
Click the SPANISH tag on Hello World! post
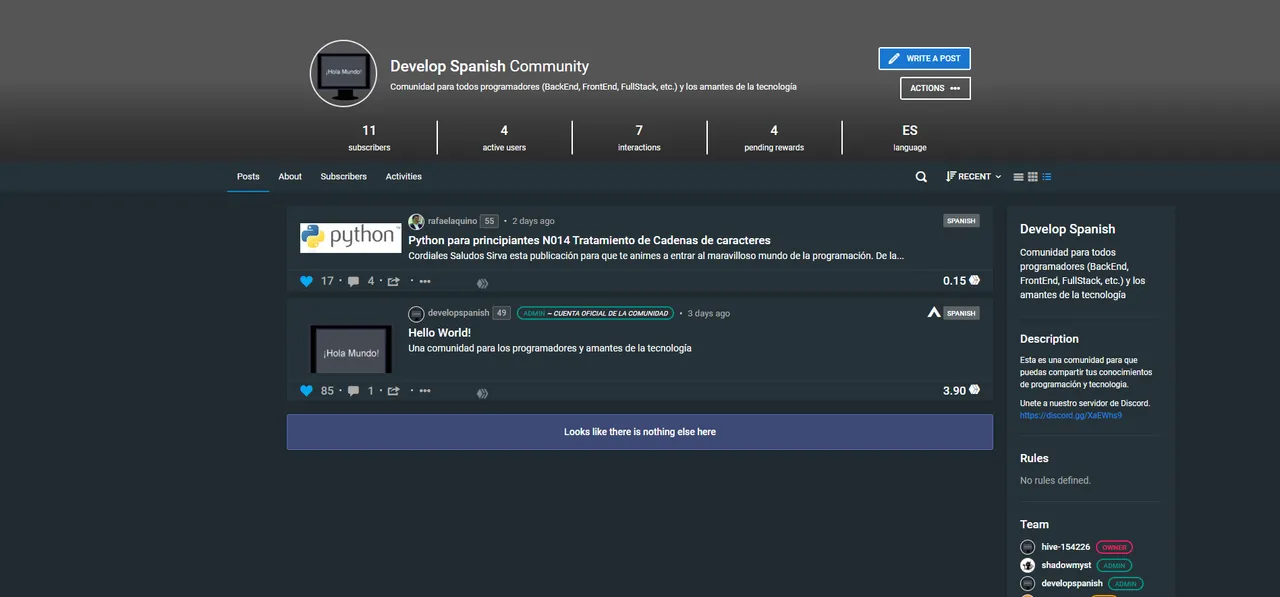(x=961, y=313)
